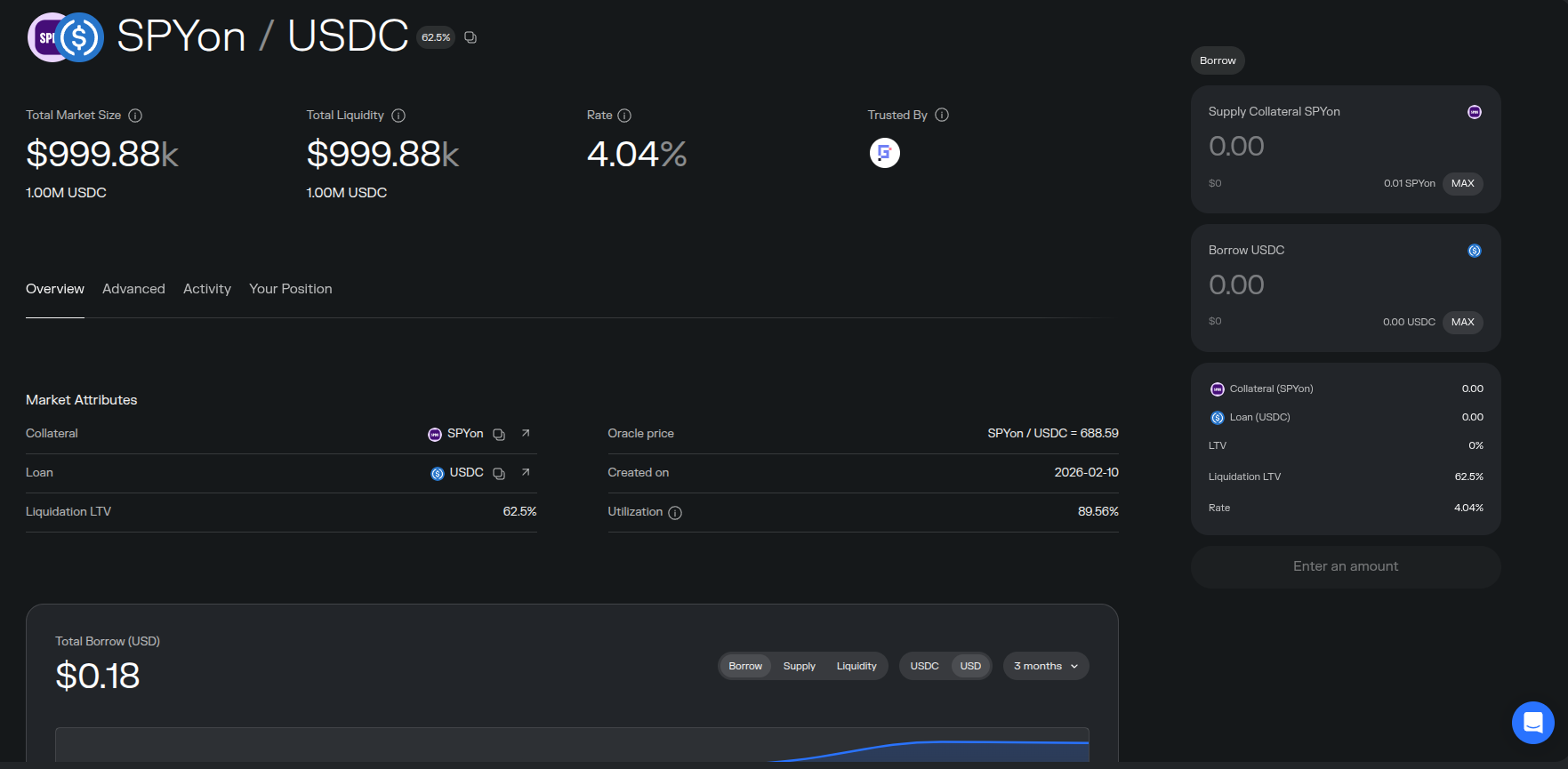Image resolution: width=1568 pixels, height=769 pixels.
Task: Copy market ID icon beside 62.5% badge
Action: (470, 37)
